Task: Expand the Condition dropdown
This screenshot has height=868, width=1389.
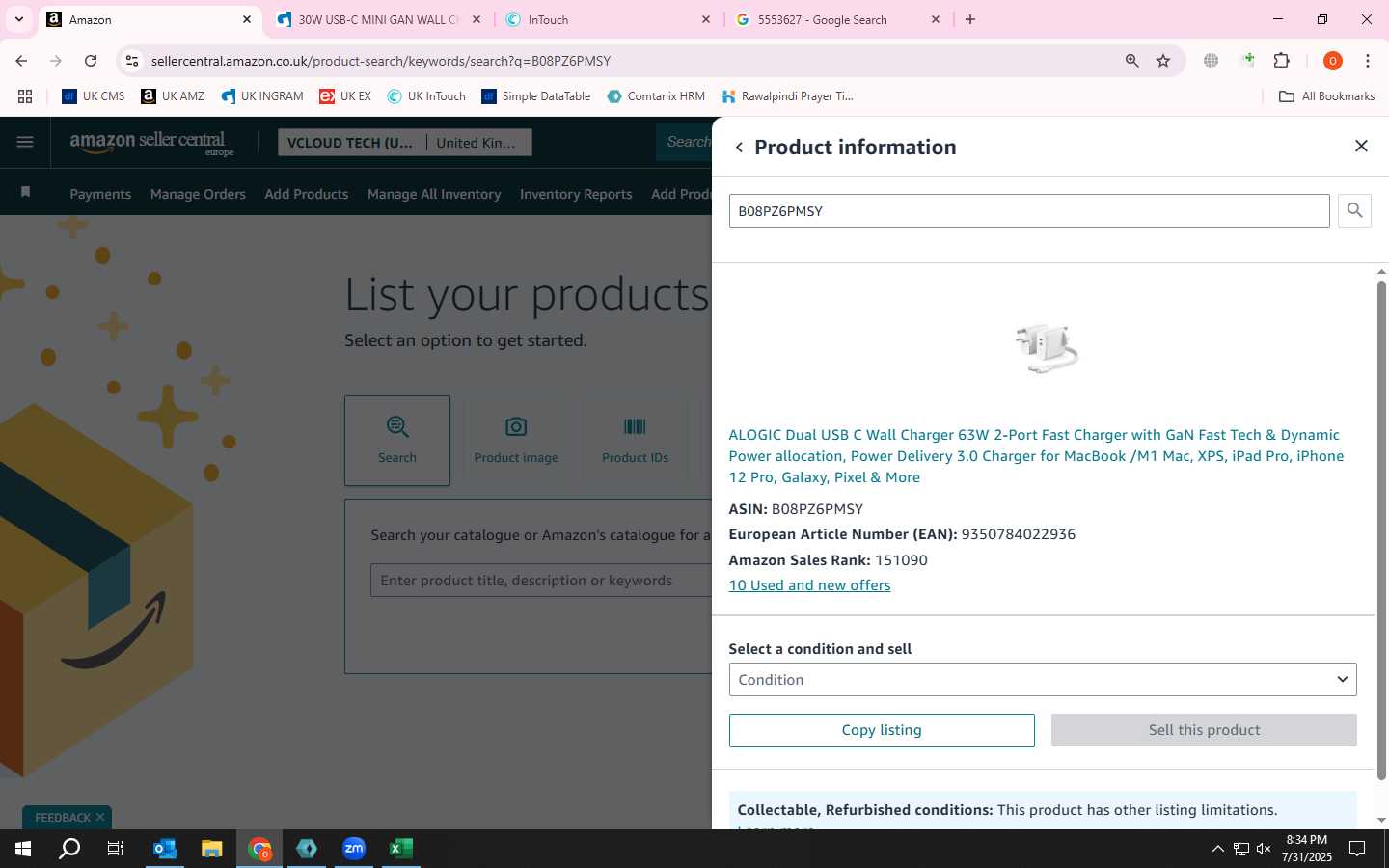Action: coord(1043,680)
